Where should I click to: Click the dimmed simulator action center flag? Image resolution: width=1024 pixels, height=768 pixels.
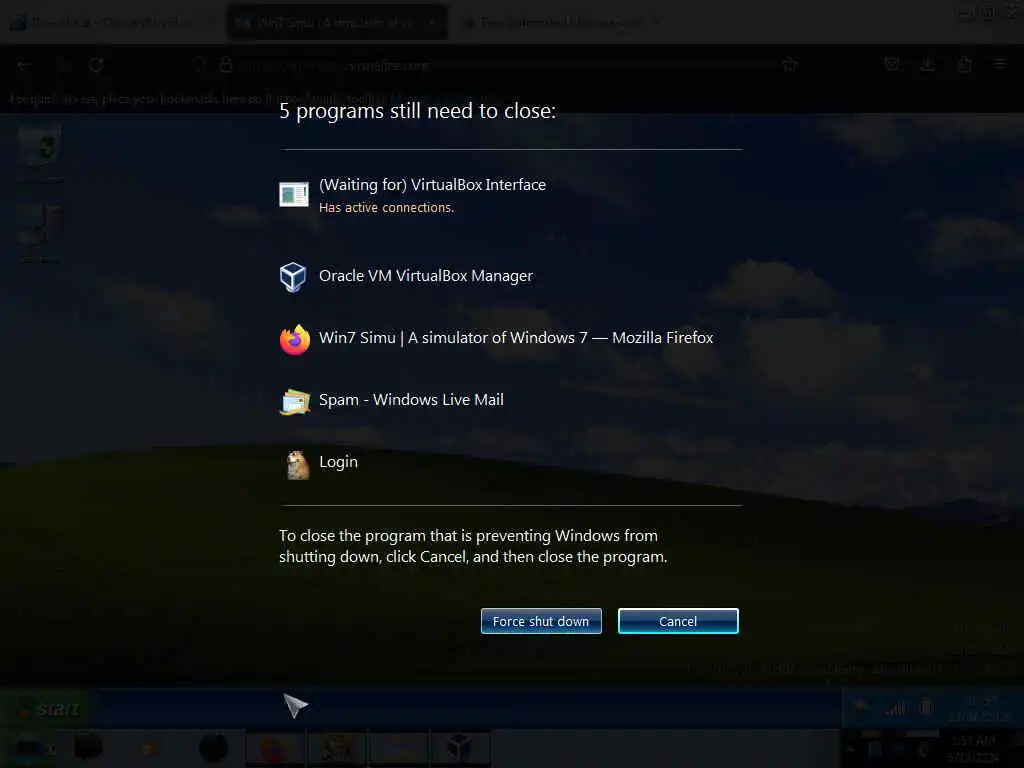tap(863, 707)
